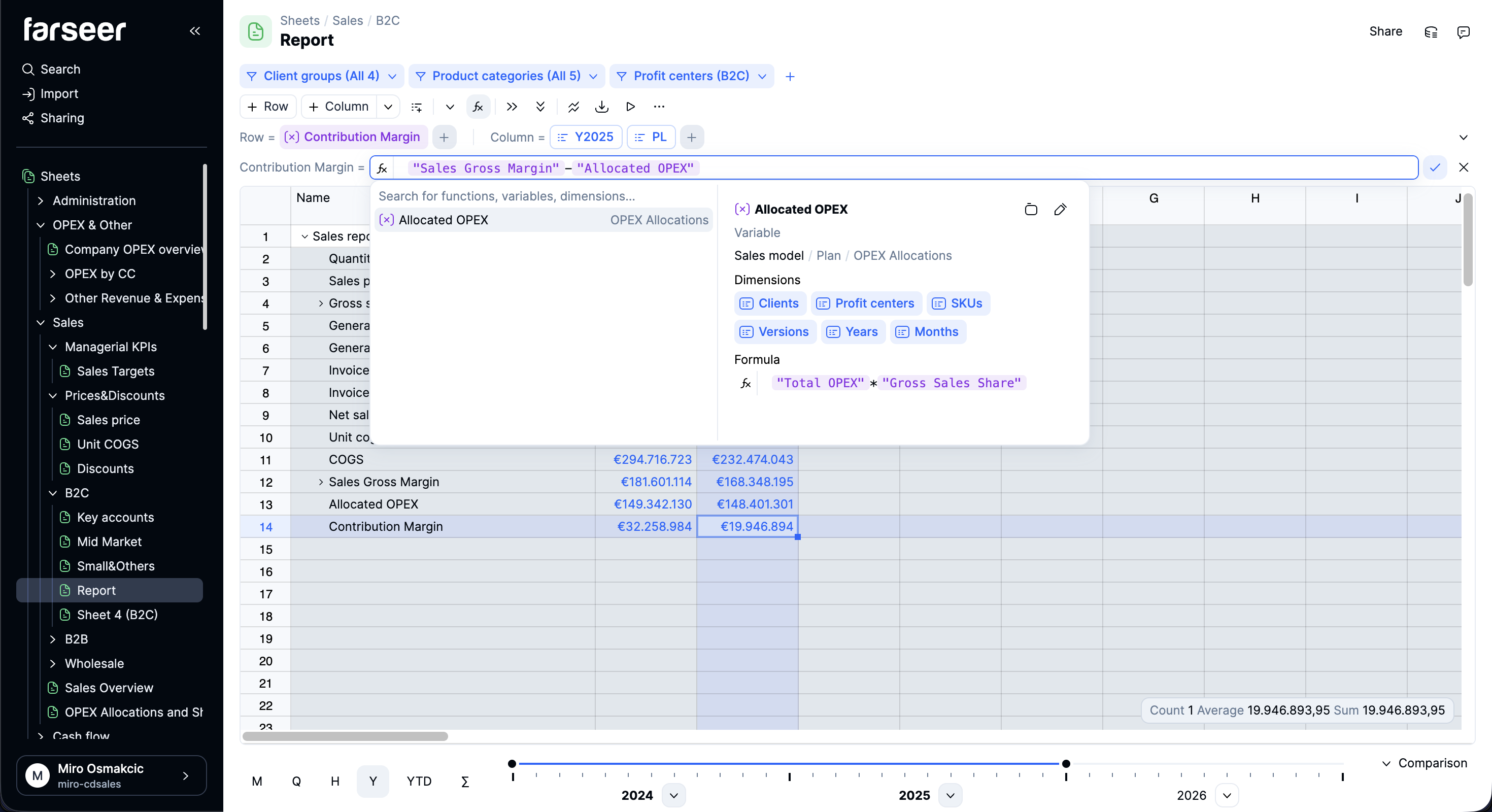Click the download/export icon in the toolbar
The height and width of the screenshot is (812, 1492).
[x=601, y=107]
